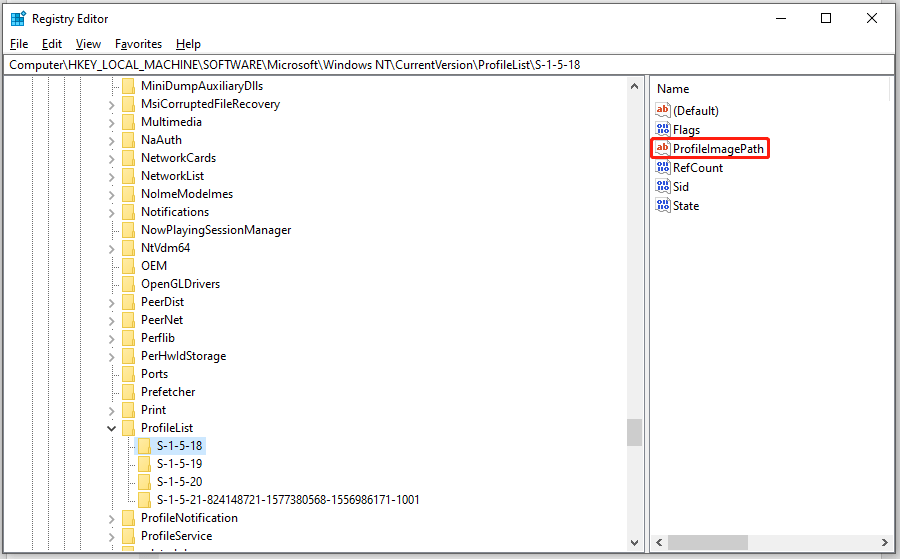Click the Perflib folder icon
This screenshot has height=559, width=900.
coord(129,338)
